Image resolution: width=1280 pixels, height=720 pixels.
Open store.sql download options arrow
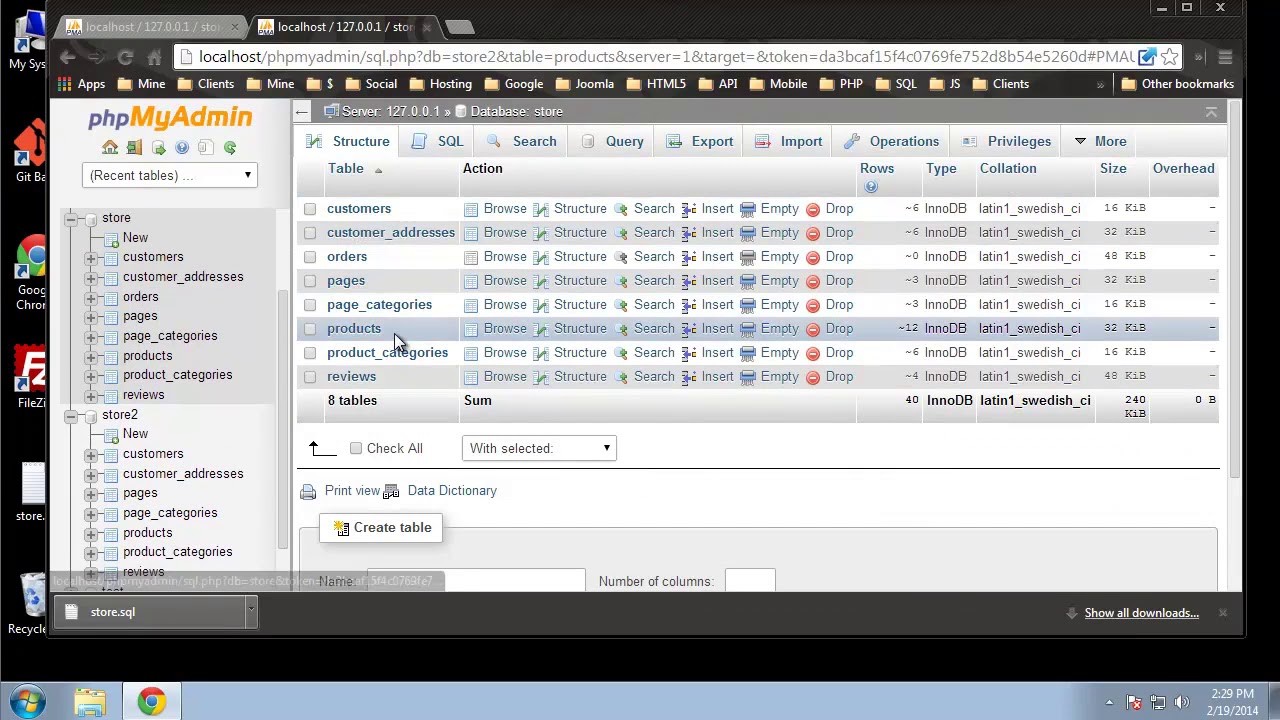251,612
